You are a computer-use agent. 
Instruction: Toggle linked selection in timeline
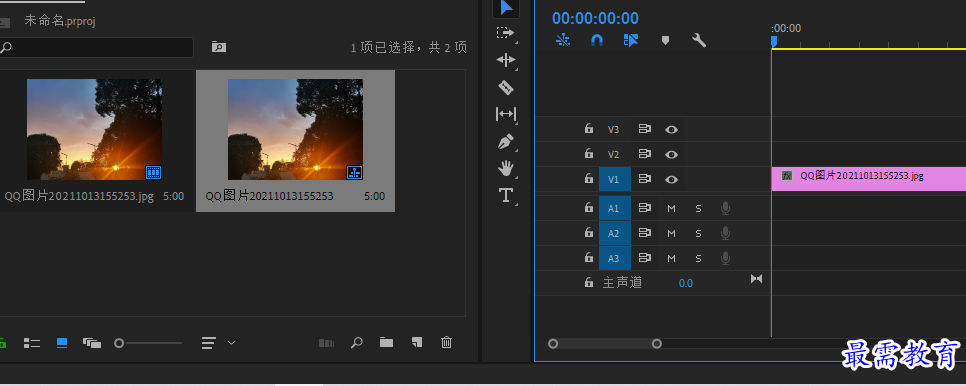[631, 40]
